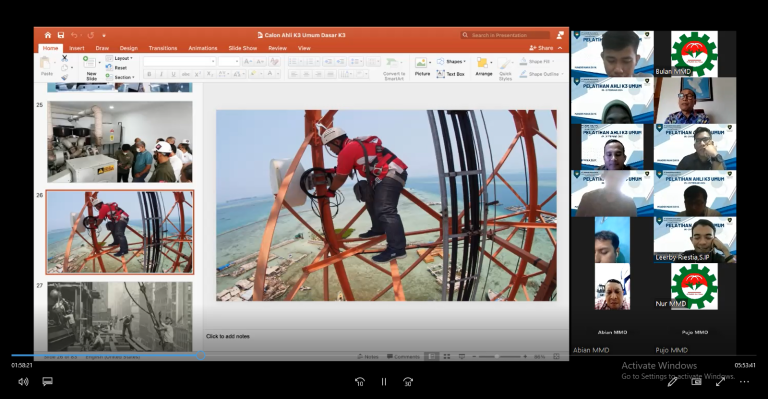Toggle left text alignment
This screenshot has width=768, height=399.
click(x=294, y=74)
